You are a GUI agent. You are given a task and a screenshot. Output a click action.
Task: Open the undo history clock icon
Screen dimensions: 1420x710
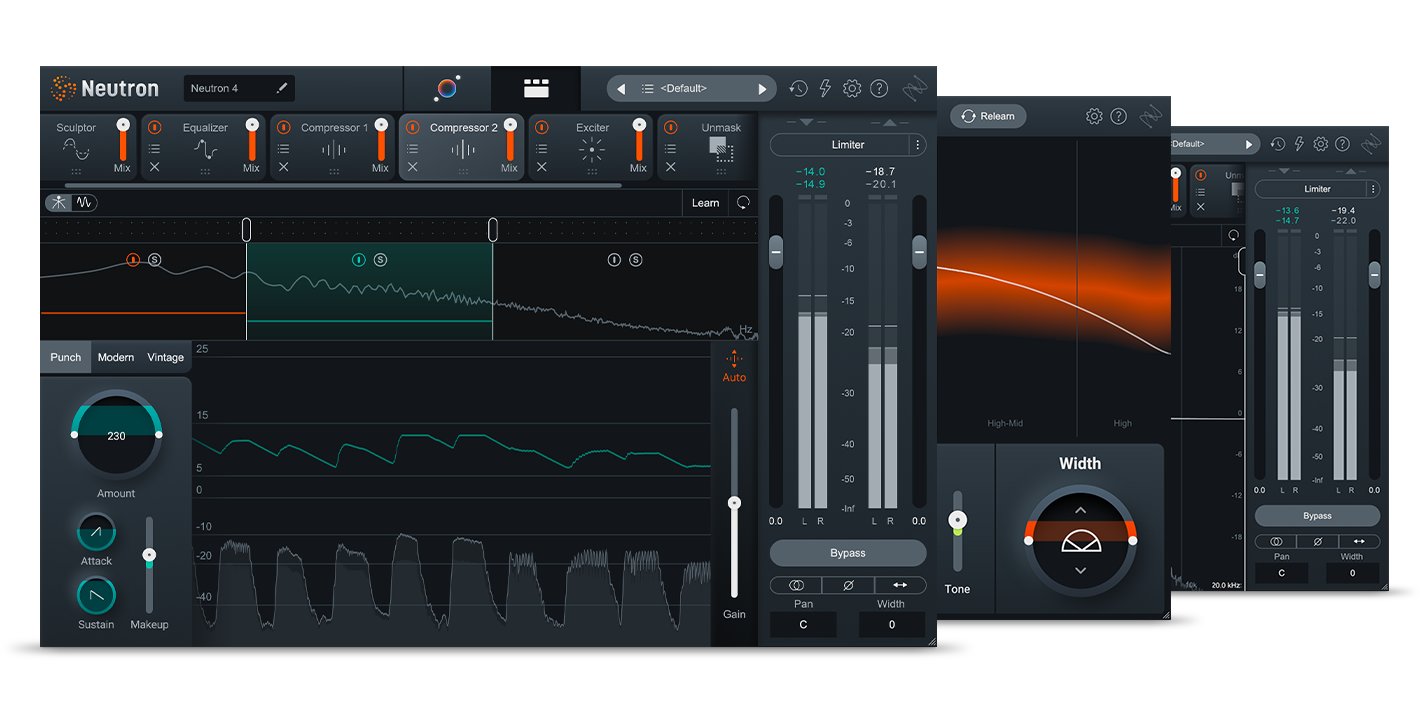coord(797,89)
